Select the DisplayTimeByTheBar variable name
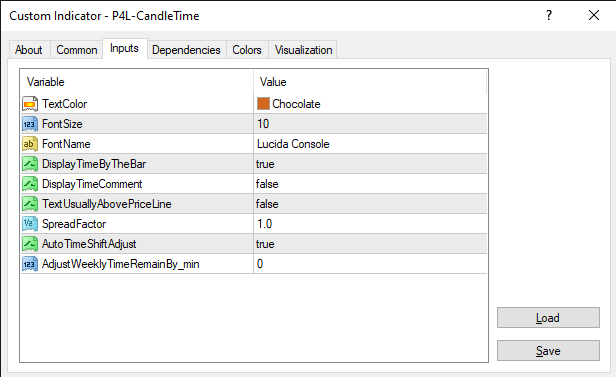The height and width of the screenshot is (377, 616). 94,164
